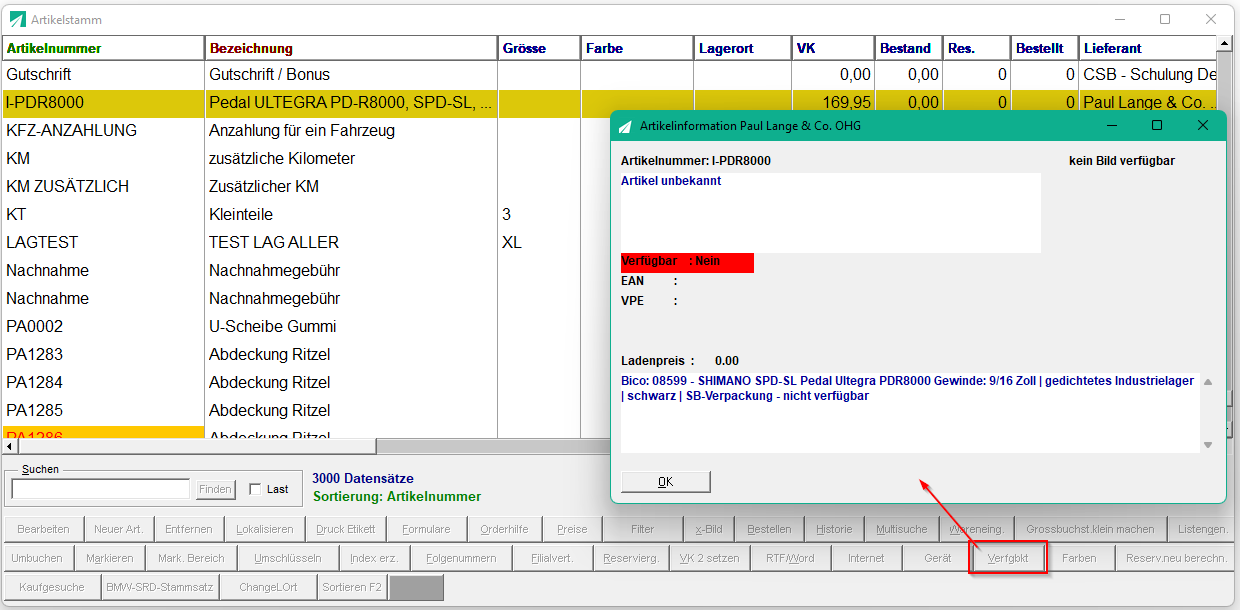Click the Verfgbkt availability button
The width and height of the screenshot is (1240, 610).
(1008, 558)
